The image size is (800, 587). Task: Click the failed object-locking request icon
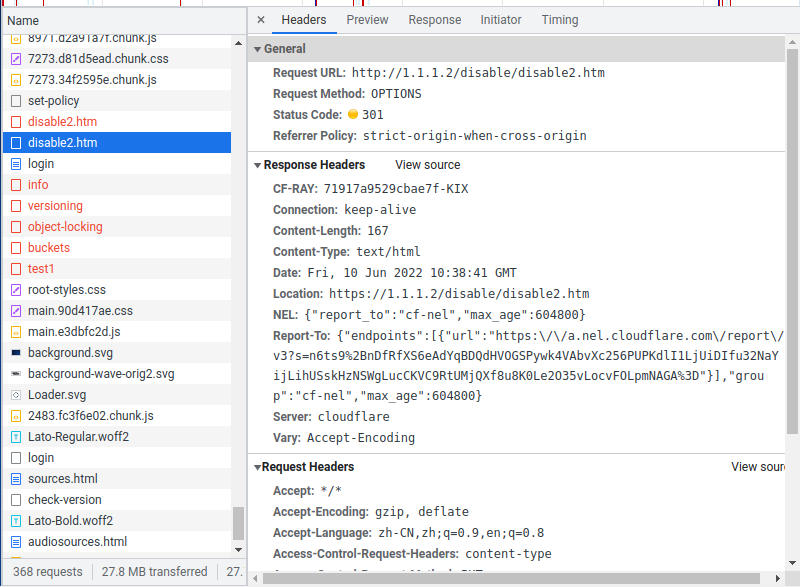coord(16,227)
